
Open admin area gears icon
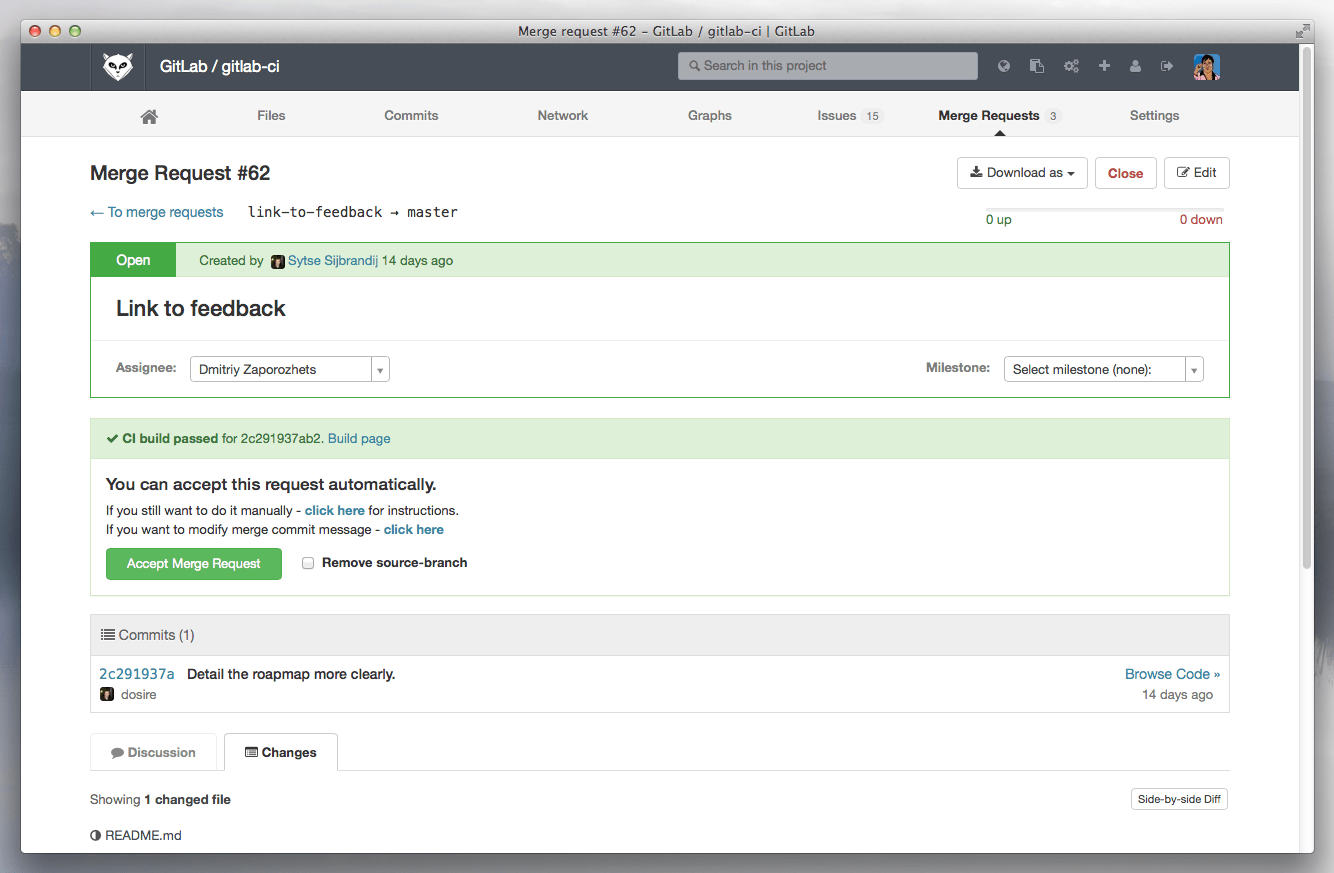[x=1071, y=66]
